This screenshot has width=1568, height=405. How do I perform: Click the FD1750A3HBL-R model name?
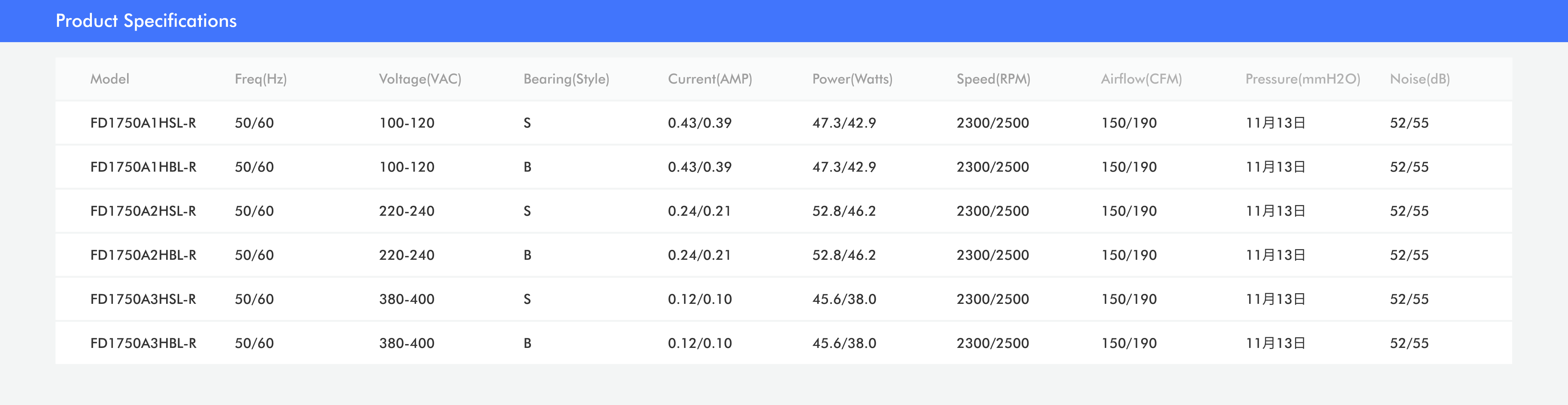[x=143, y=343]
